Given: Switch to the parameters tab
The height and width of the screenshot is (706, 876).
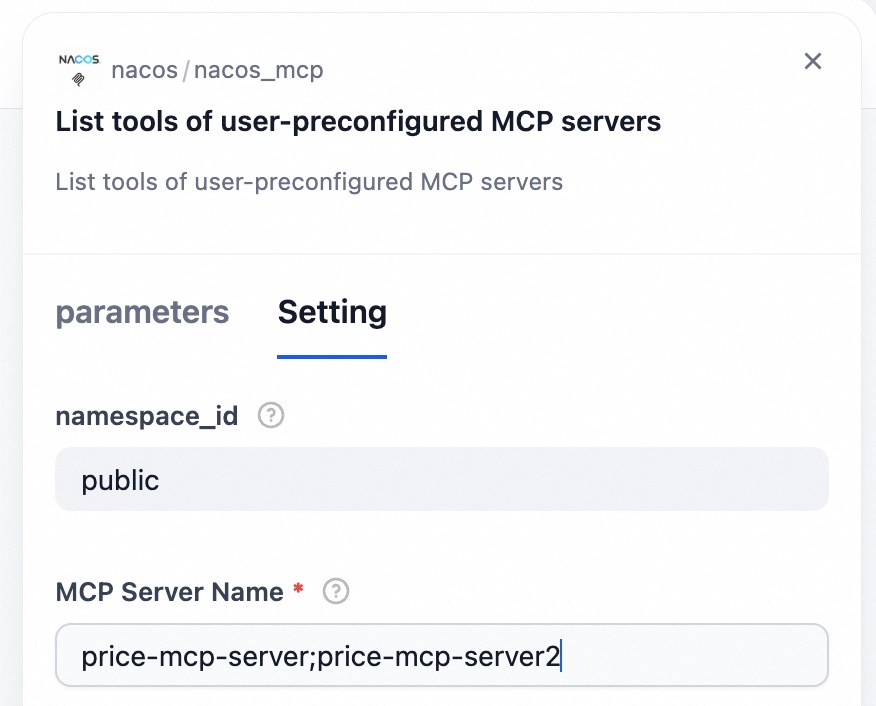Looking at the screenshot, I should 142,312.
